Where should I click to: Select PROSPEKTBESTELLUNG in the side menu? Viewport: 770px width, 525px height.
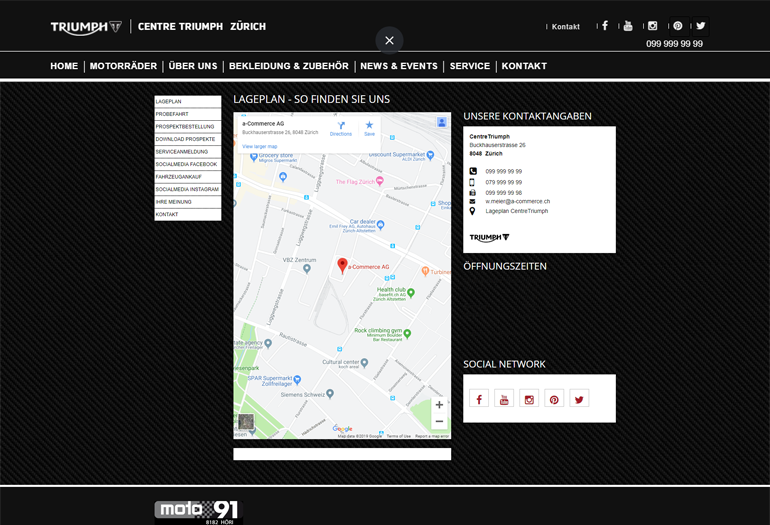click(188, 127)
